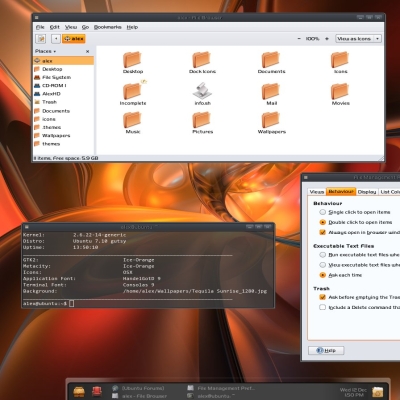Zoom in with the plus icon
Viewport: 400px width, 400px height.
(327, 39)
